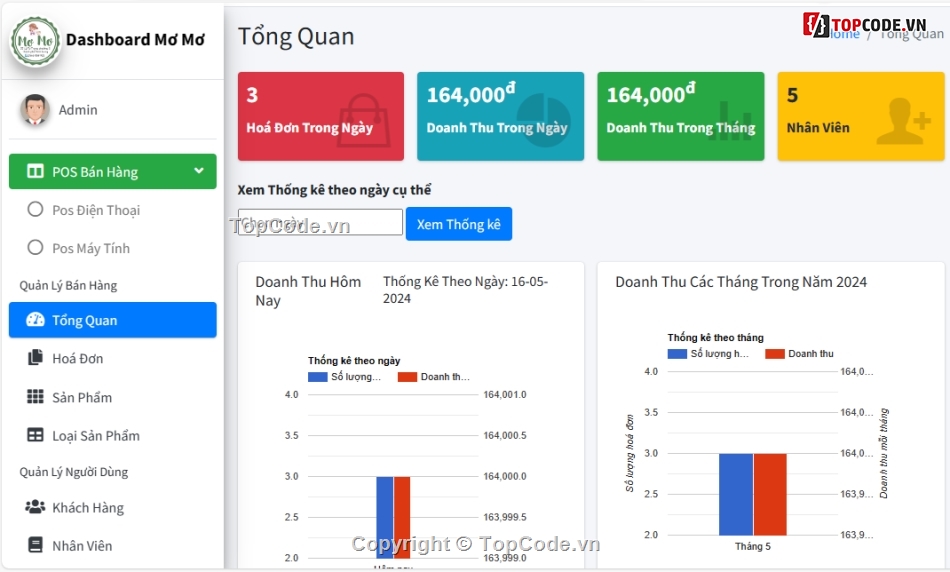The width and height of the screenshot is (950, 572).
Task: Select the Pos Điện Thoại radio circle
Action: point(35,210)
